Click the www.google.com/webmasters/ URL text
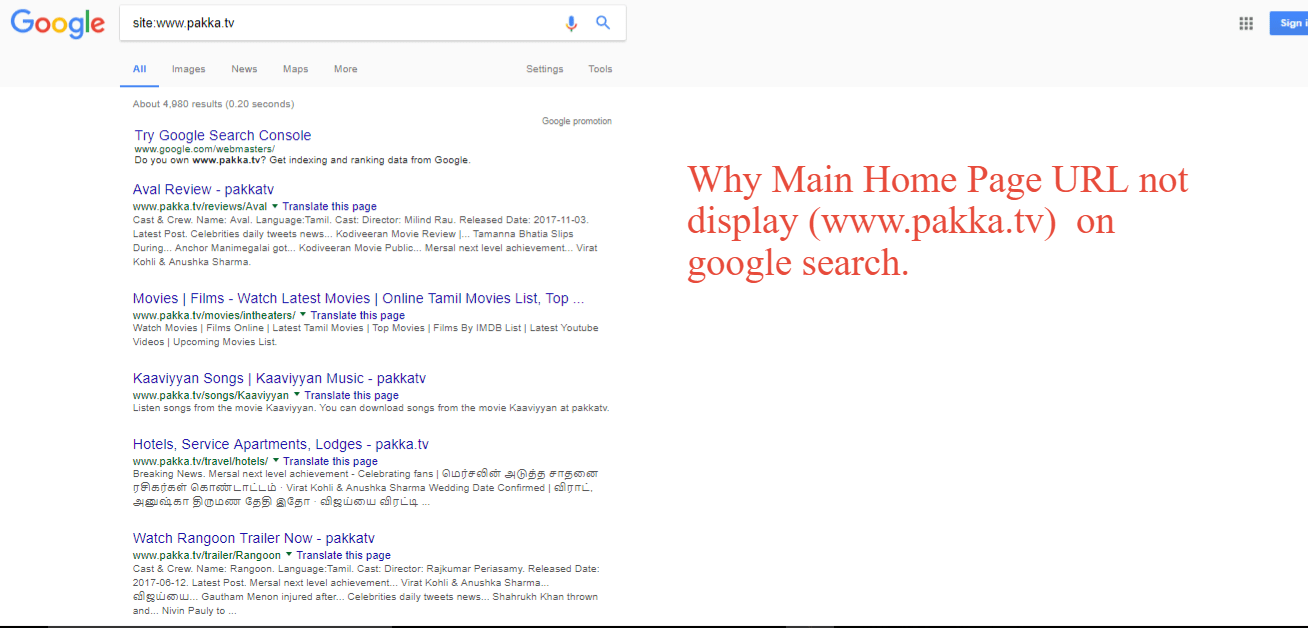The image size is (1308, 628). coord(205,149)
